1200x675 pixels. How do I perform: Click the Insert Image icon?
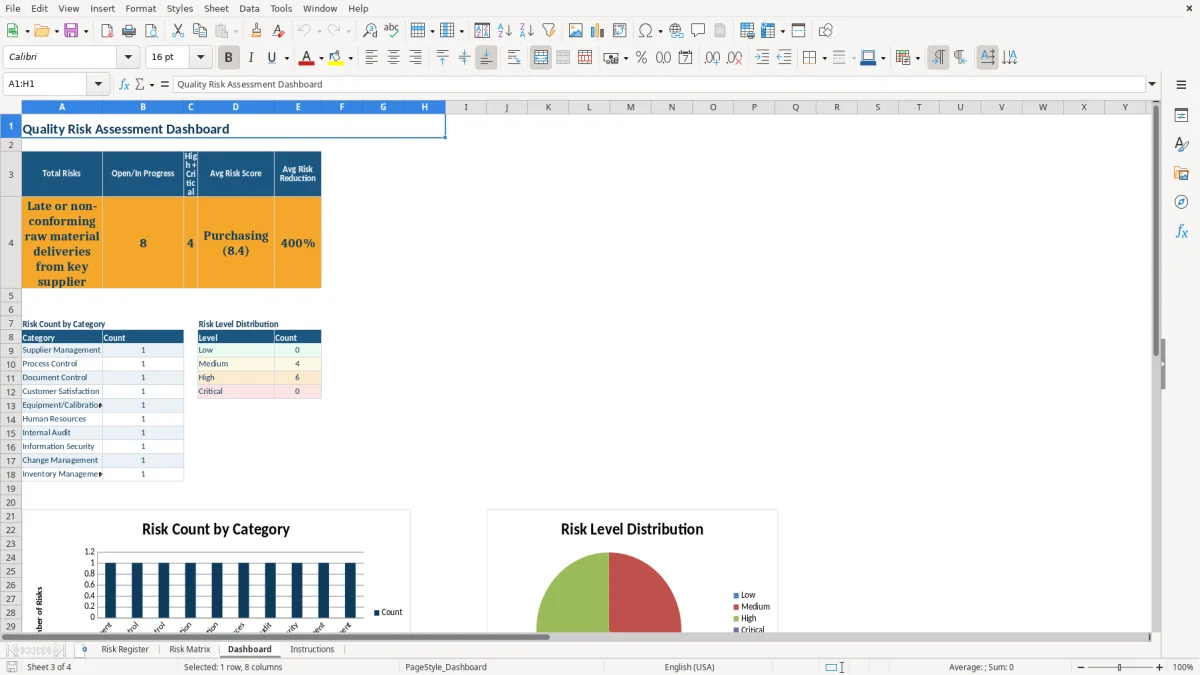[x=576, y=30]
